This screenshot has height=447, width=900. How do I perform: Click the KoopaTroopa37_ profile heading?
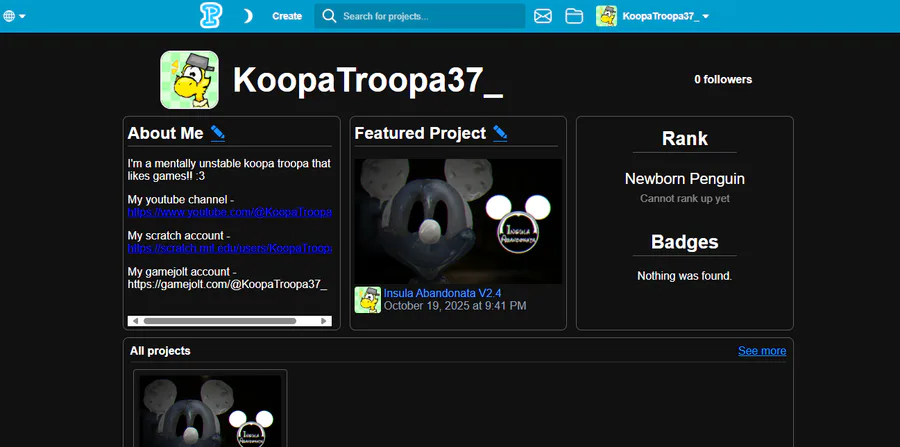[368, 80]
